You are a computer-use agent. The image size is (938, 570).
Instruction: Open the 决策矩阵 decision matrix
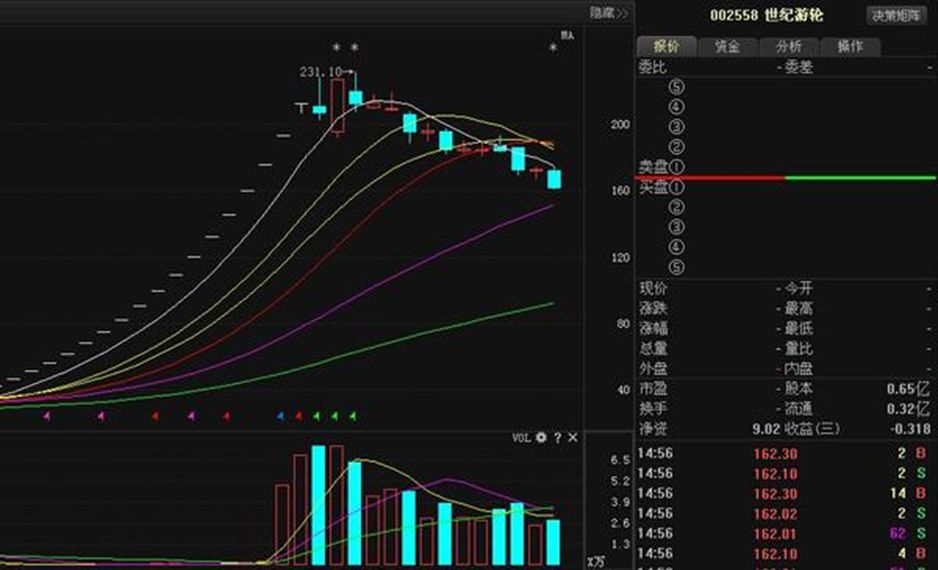pyautogui.click(x=896, y=16)
